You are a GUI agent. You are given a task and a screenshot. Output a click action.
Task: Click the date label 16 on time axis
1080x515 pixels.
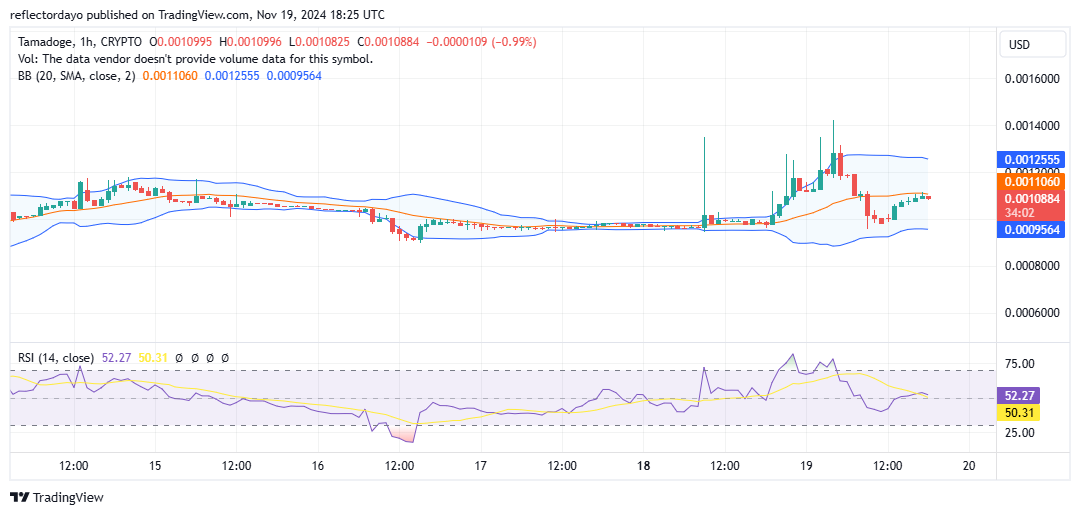pos(318,466)
